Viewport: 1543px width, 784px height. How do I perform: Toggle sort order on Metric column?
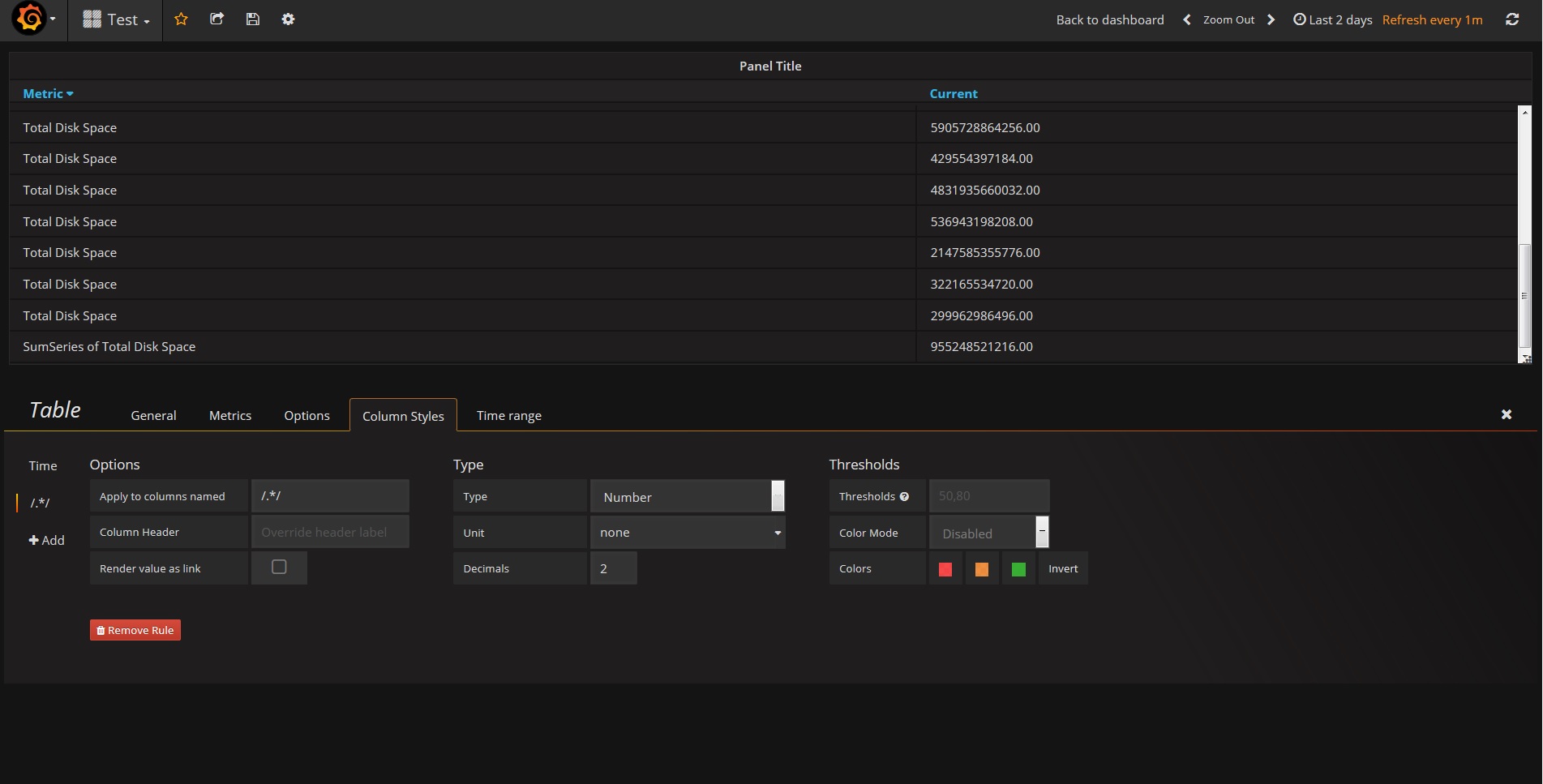click(x=46, y=93)
